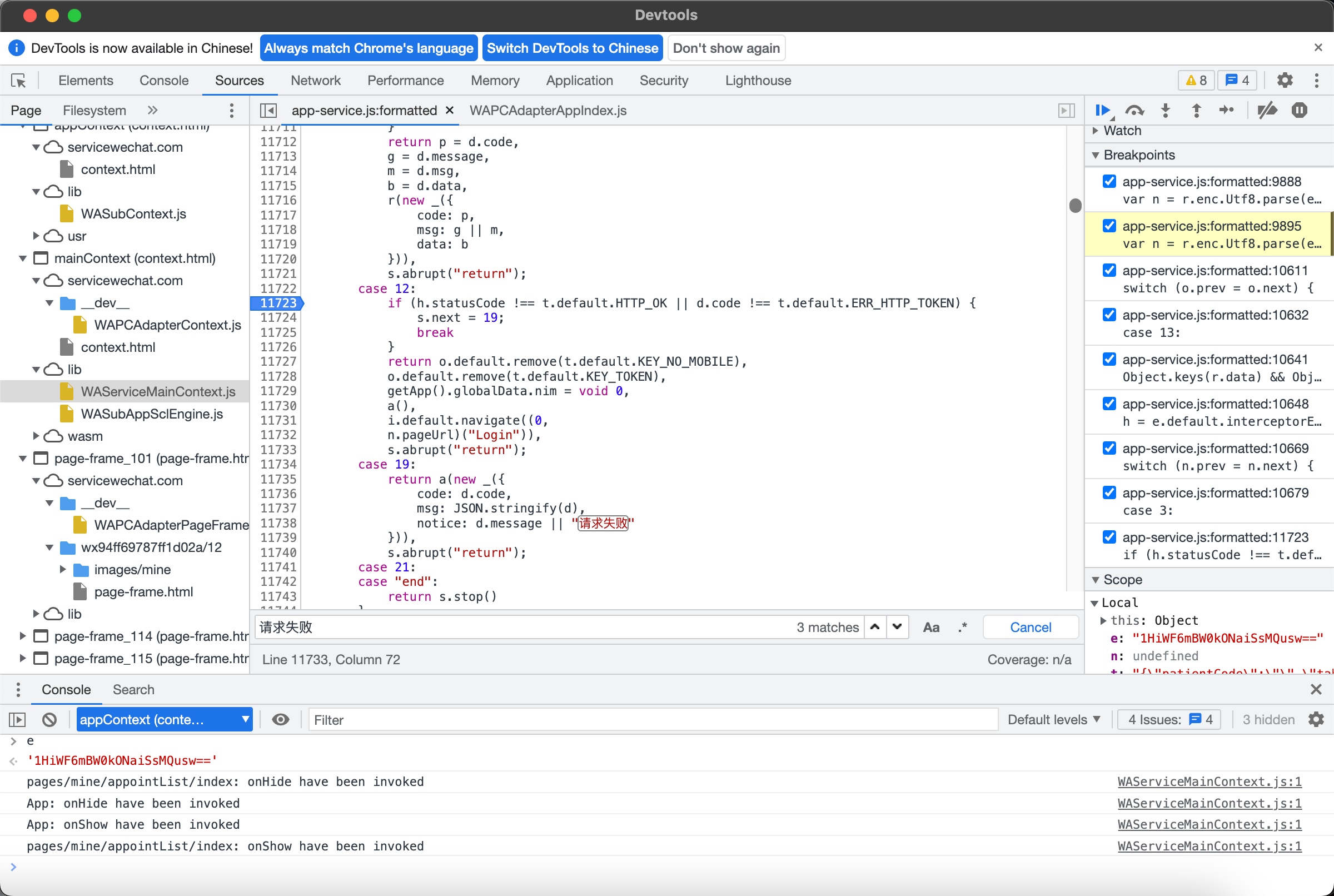Show the console sidebar

click(18, 719)
